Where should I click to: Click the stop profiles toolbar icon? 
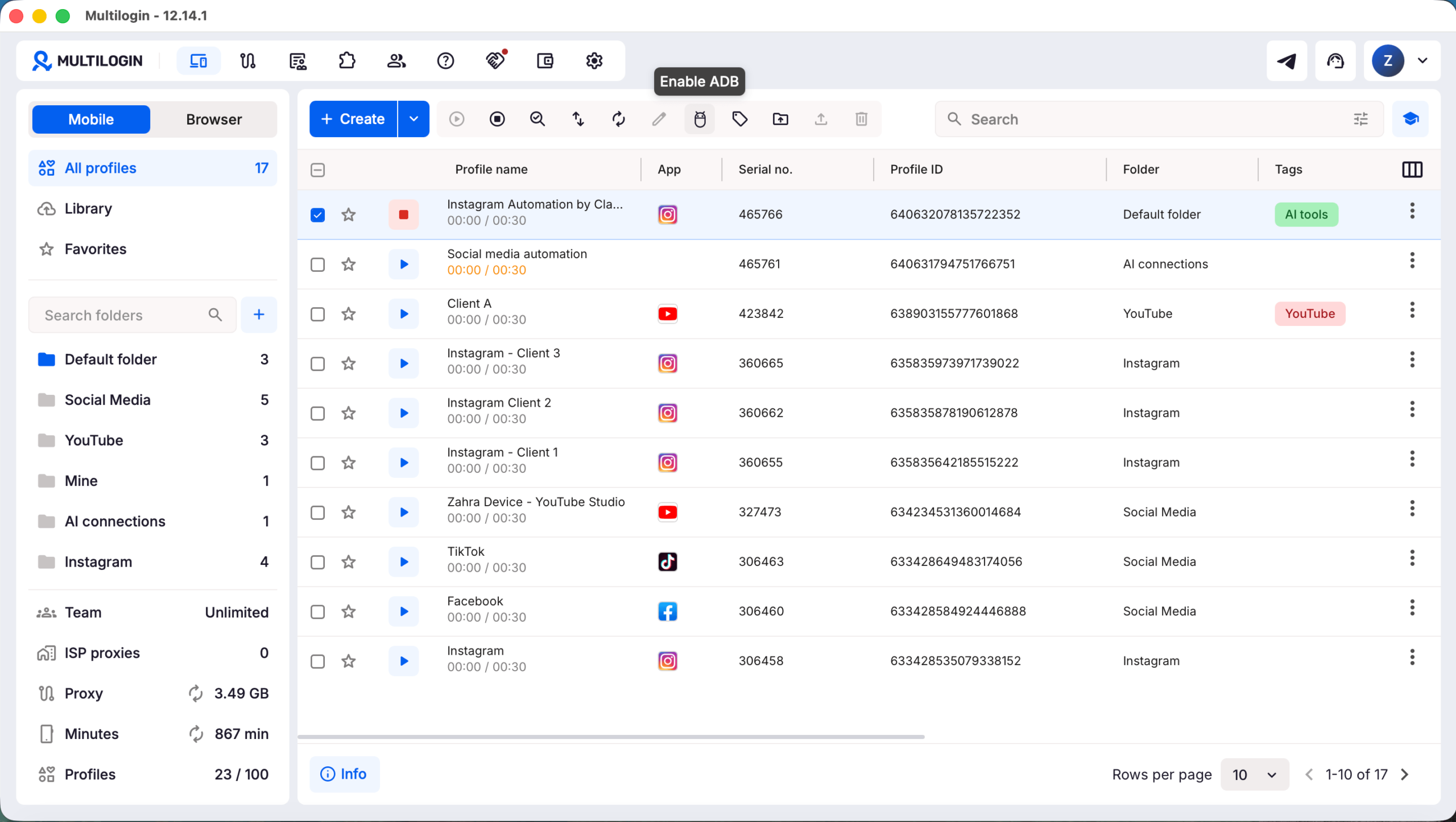497,119
